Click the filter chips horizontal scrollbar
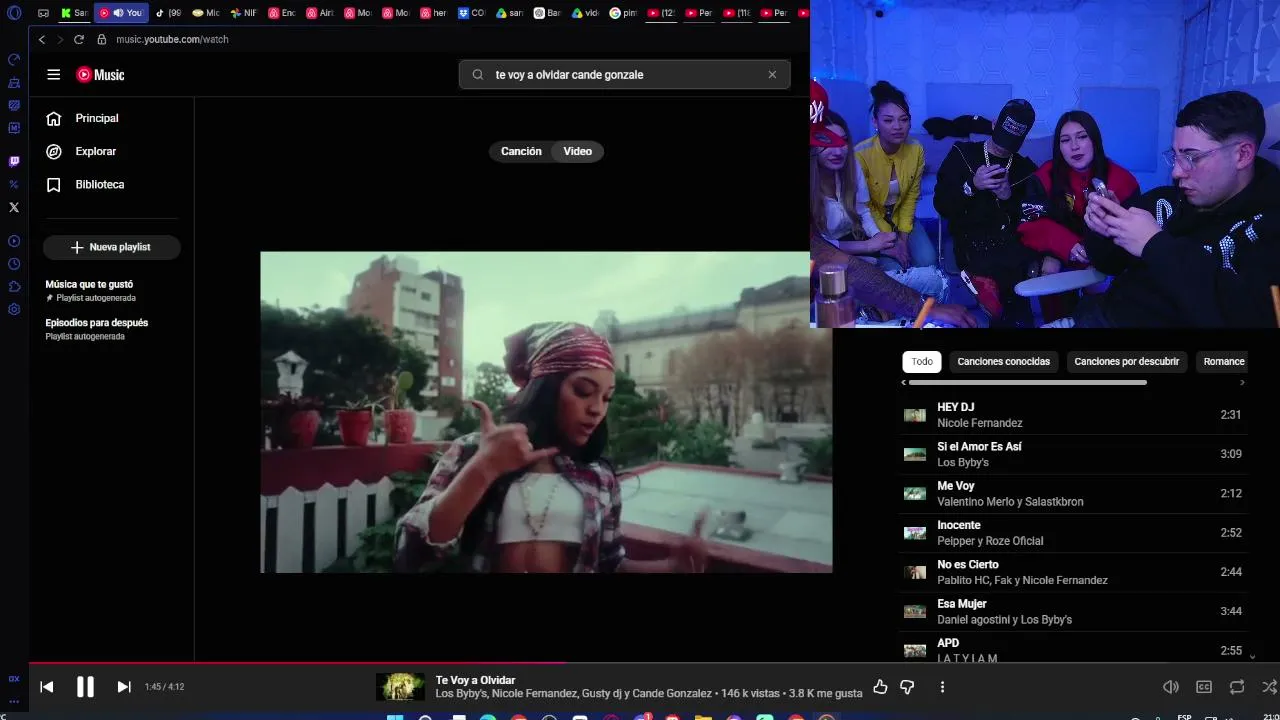Viewport: 1280px width, 720px height. click(x=1027, y=382)
